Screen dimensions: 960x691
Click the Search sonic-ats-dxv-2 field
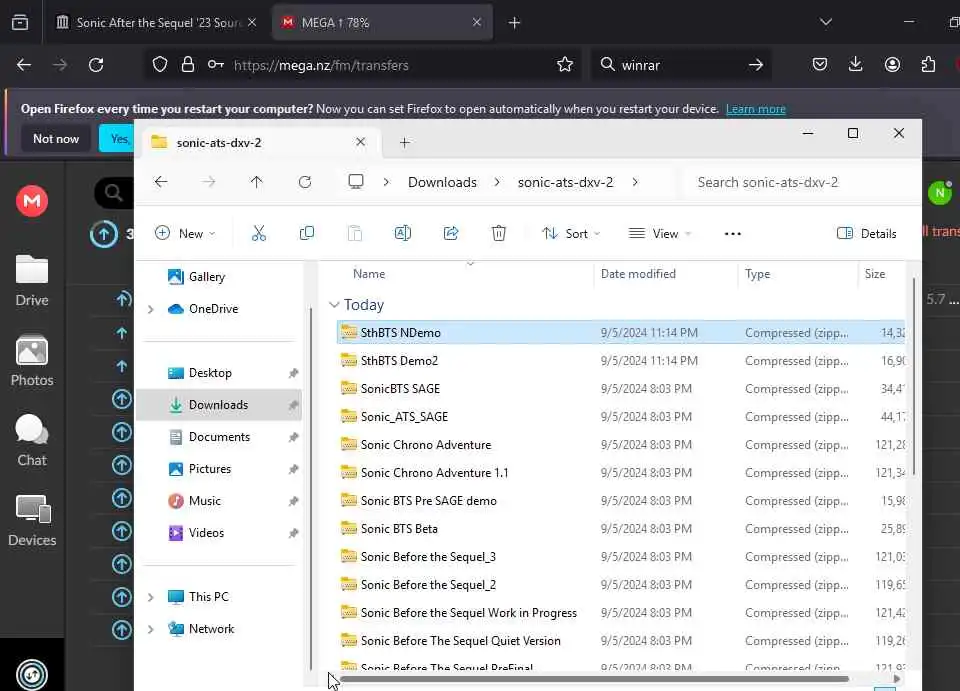coord(797,182)
